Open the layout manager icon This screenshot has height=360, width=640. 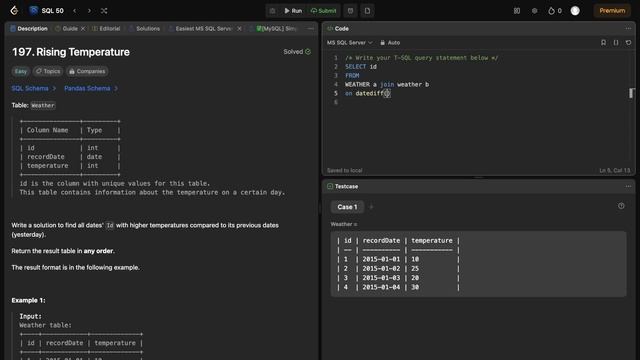(517, 11)
